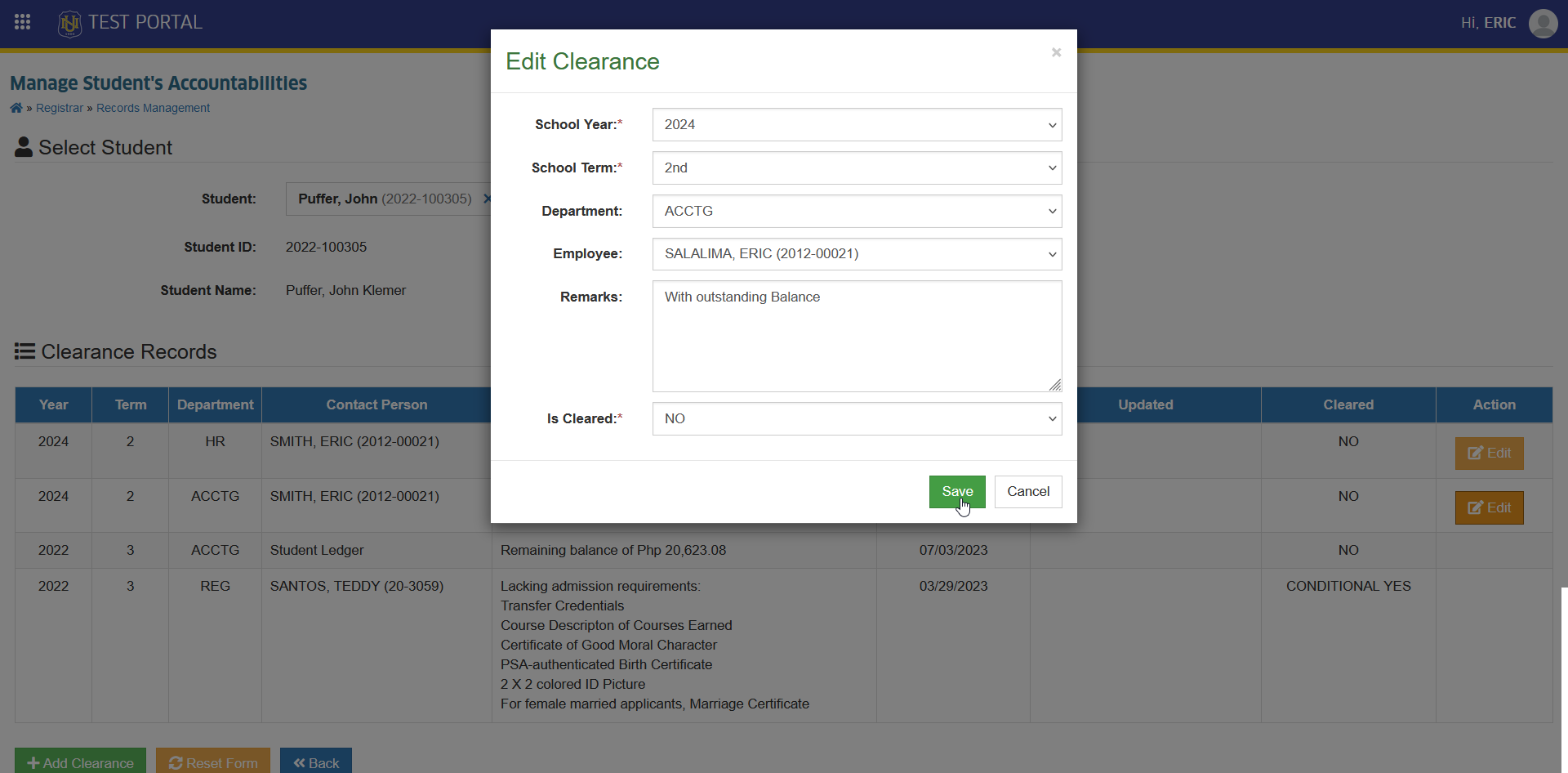Click the university seal logo
Image resolution: width=1568 pixels, height=773 pixels.
[69, 23]
